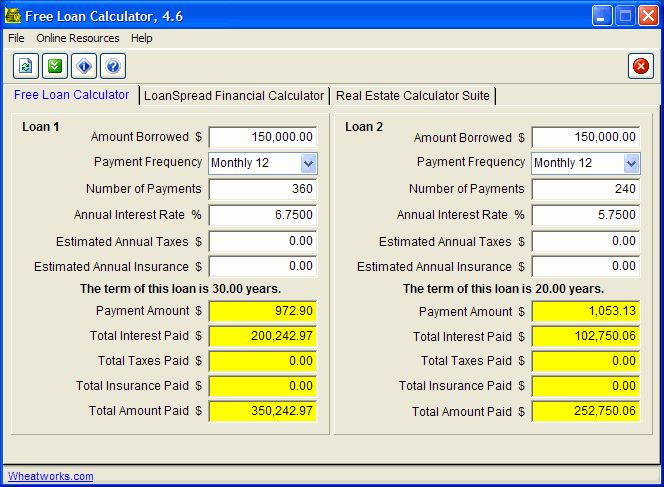This screenshot has width=664, height=487.
Task: Click Loan 1 Annual Interest Rate field
Action: click(x=263, y=215)
